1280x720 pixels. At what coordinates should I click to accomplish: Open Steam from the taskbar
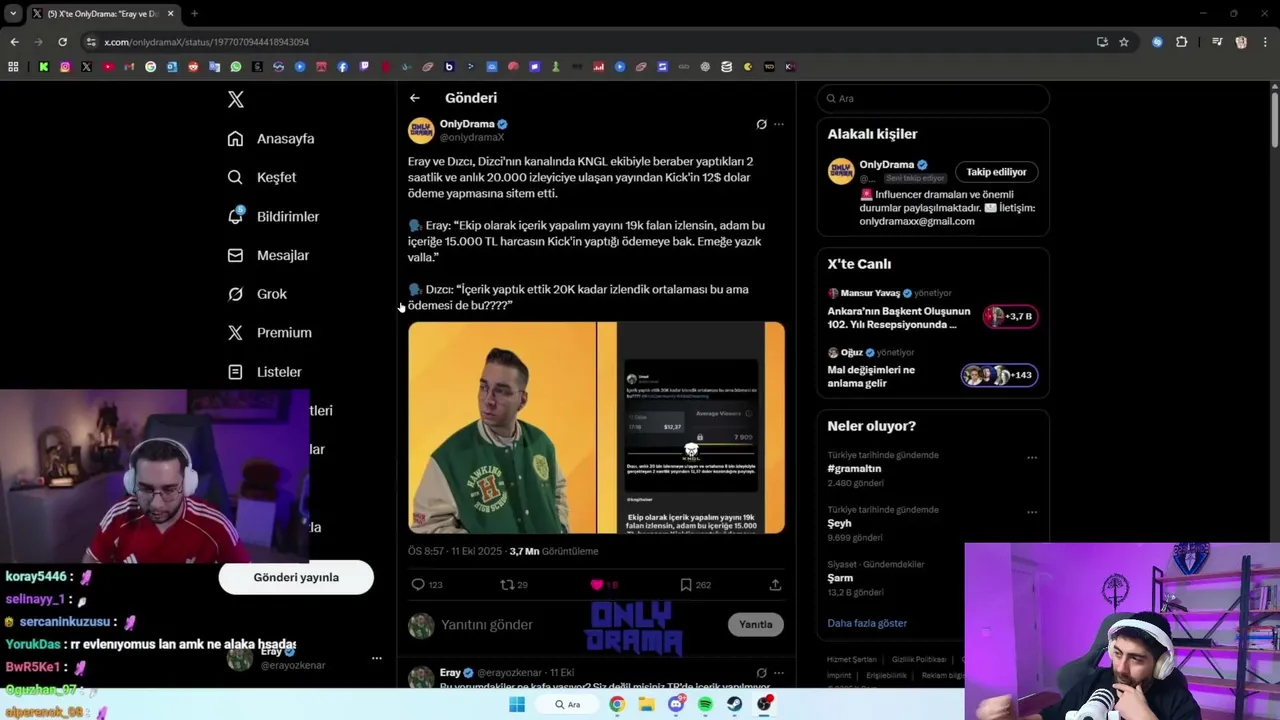(x=734, y=704)
